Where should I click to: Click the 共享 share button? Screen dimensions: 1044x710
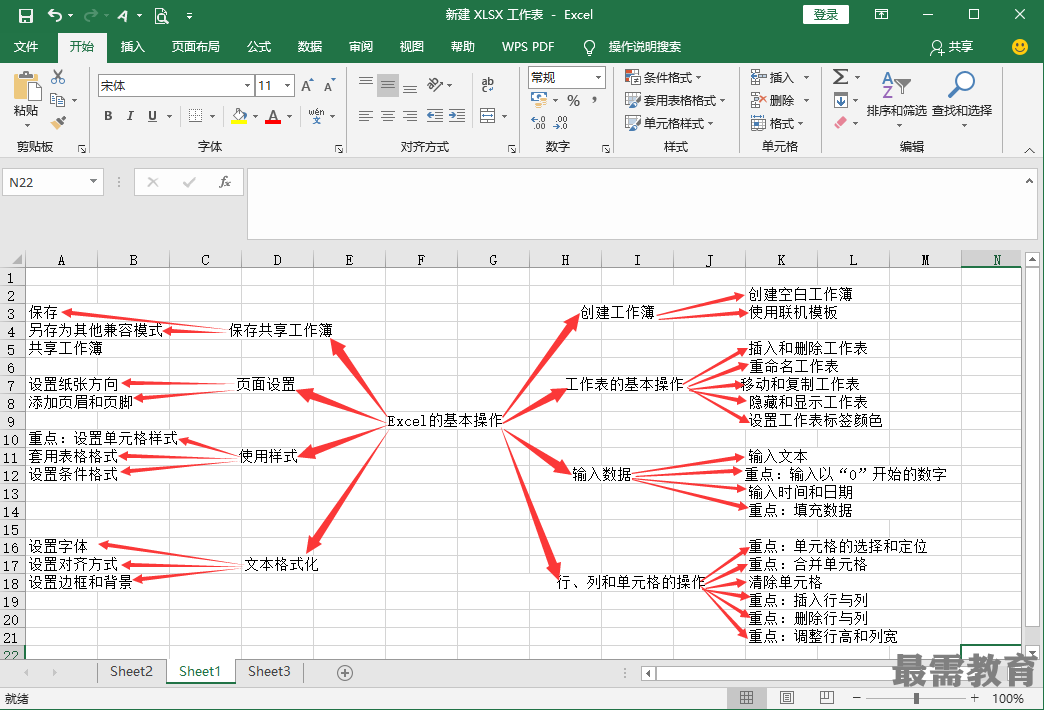tap(952, 47)
